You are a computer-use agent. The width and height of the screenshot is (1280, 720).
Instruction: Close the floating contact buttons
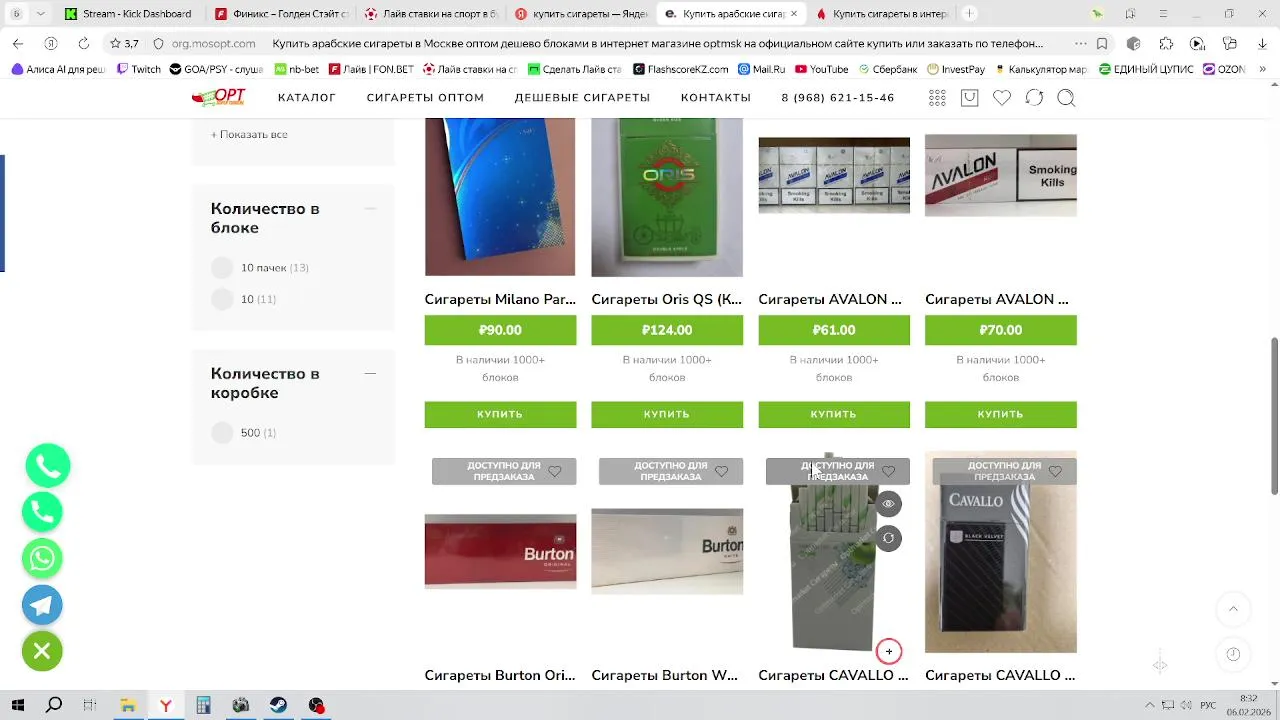[x=42, y=651]
